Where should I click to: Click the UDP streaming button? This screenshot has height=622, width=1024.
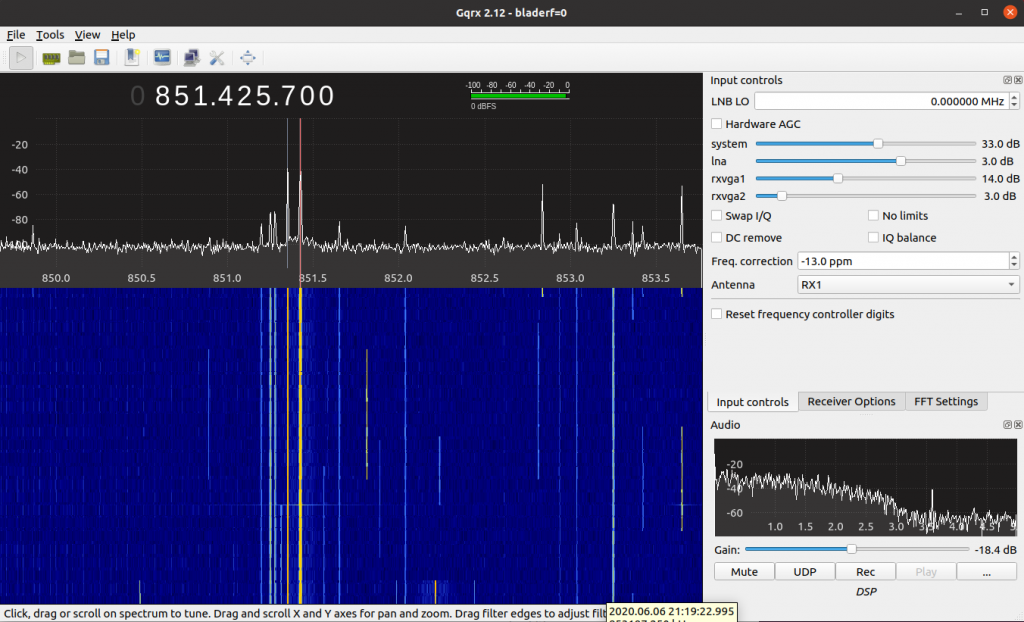tap(805, 572)
